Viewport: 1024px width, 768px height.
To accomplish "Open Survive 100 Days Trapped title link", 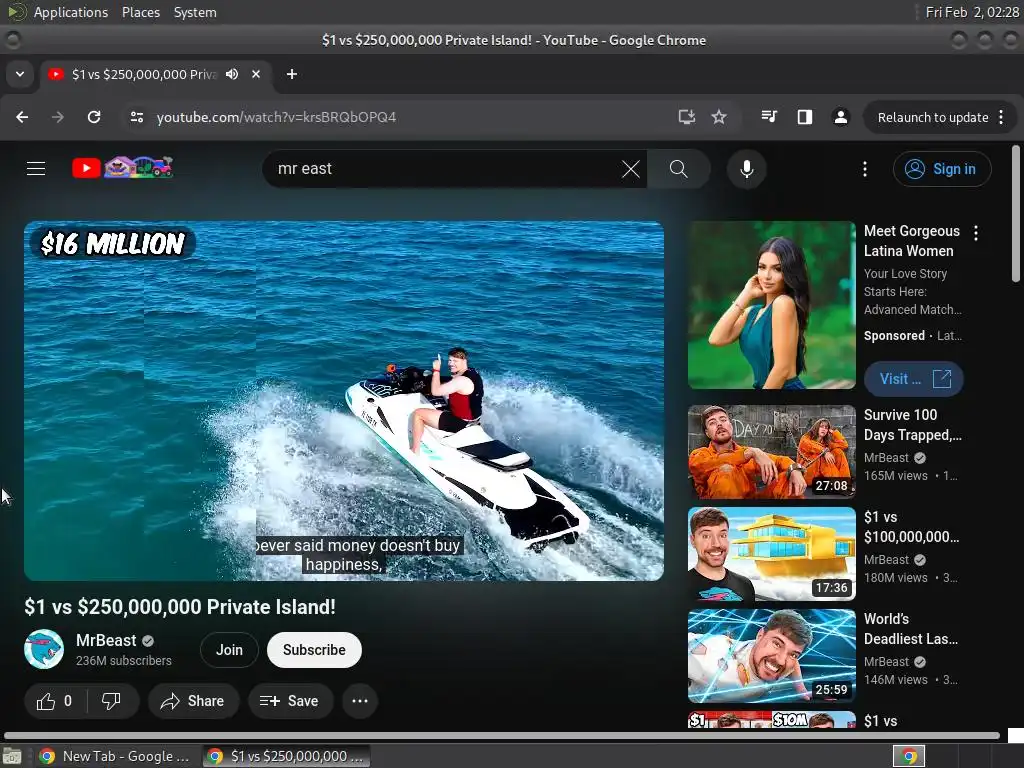I will point(912,425).
